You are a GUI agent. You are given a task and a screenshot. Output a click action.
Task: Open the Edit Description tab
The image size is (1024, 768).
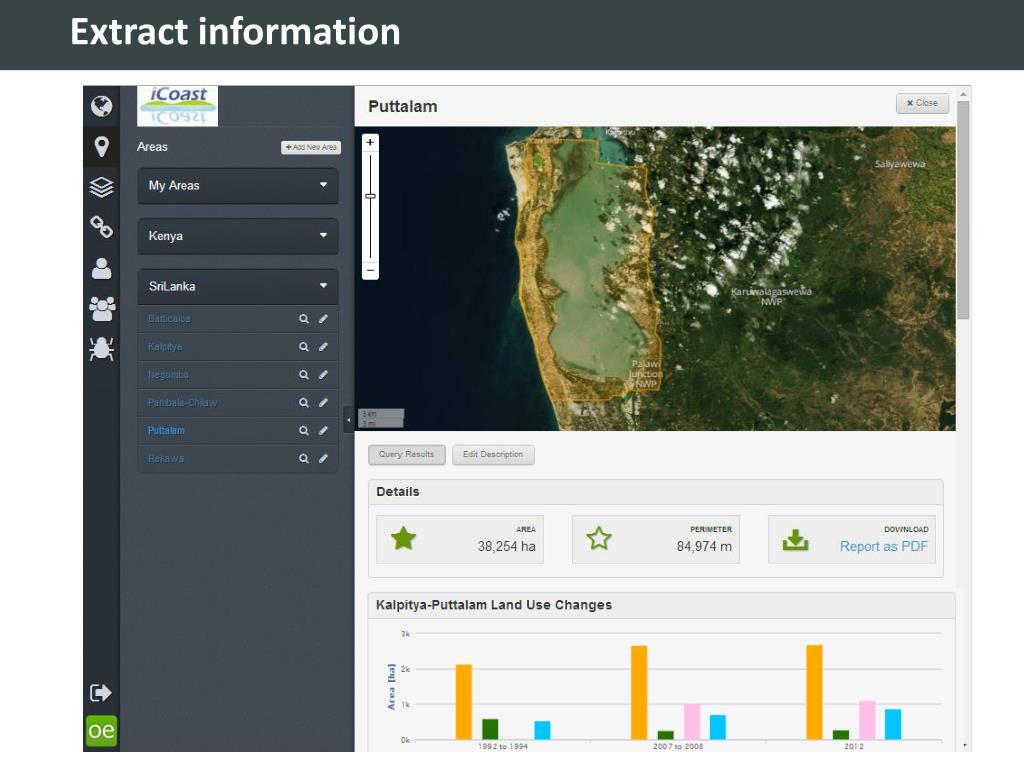point(493,454)
